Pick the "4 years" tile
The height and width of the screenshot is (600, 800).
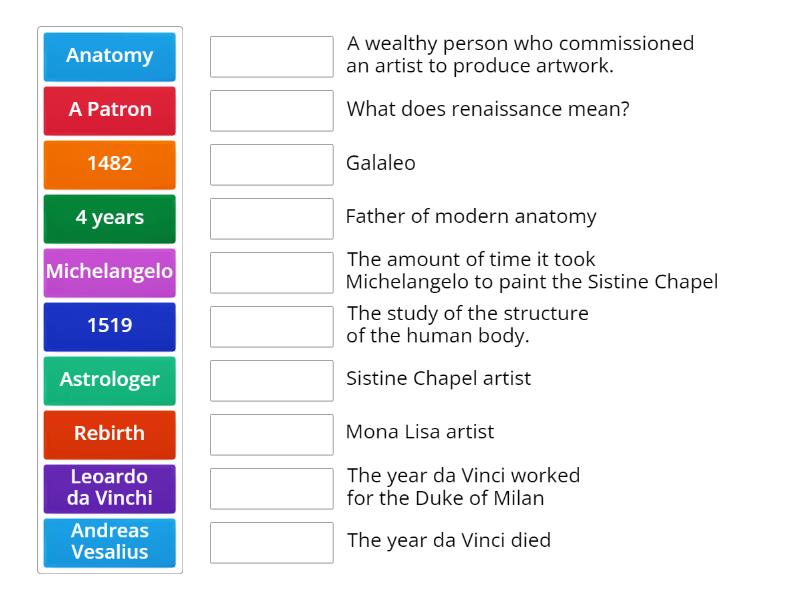pos(110,218)
